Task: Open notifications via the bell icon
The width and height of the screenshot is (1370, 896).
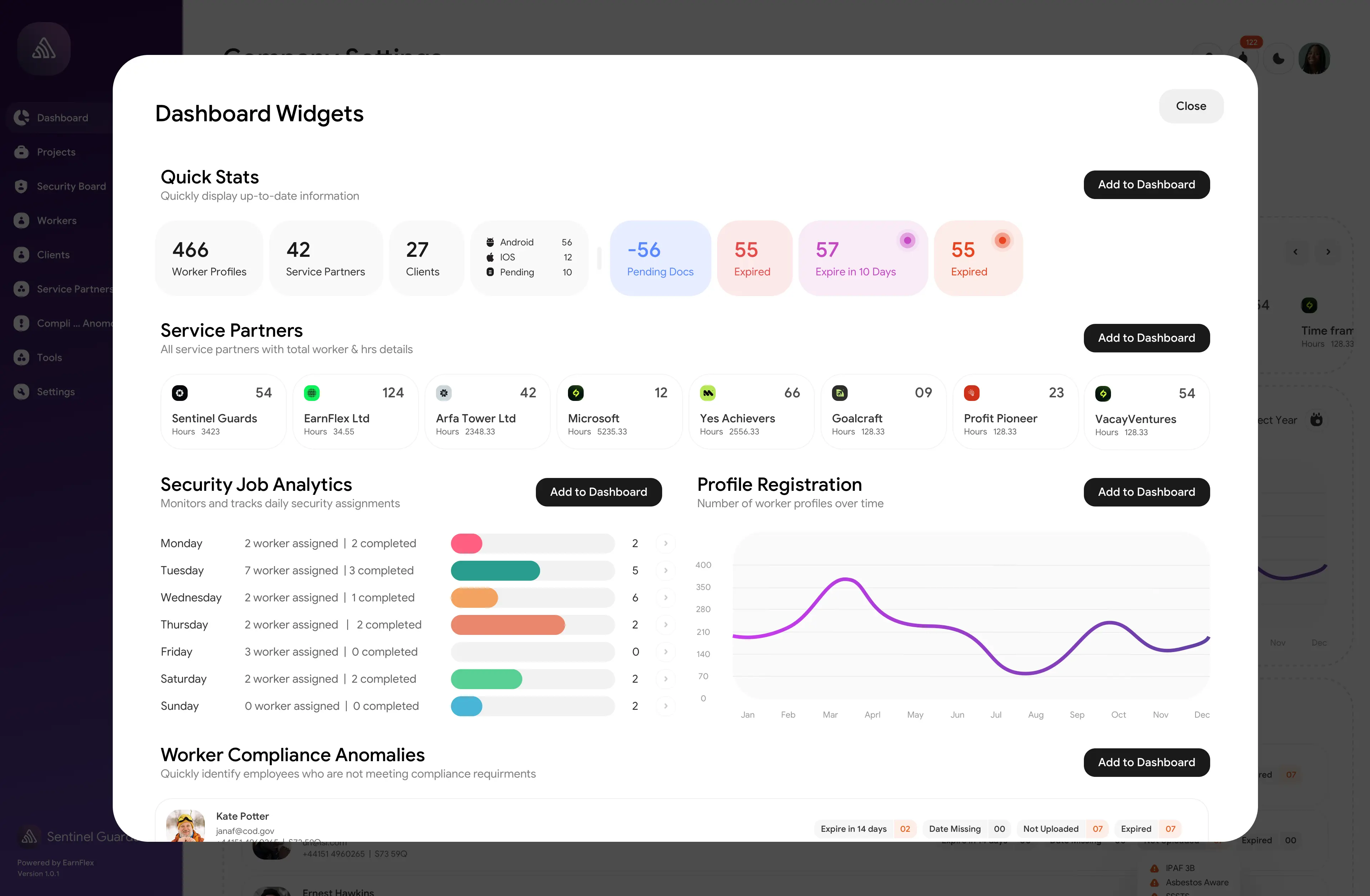Action: click(x=1243, y=58)
